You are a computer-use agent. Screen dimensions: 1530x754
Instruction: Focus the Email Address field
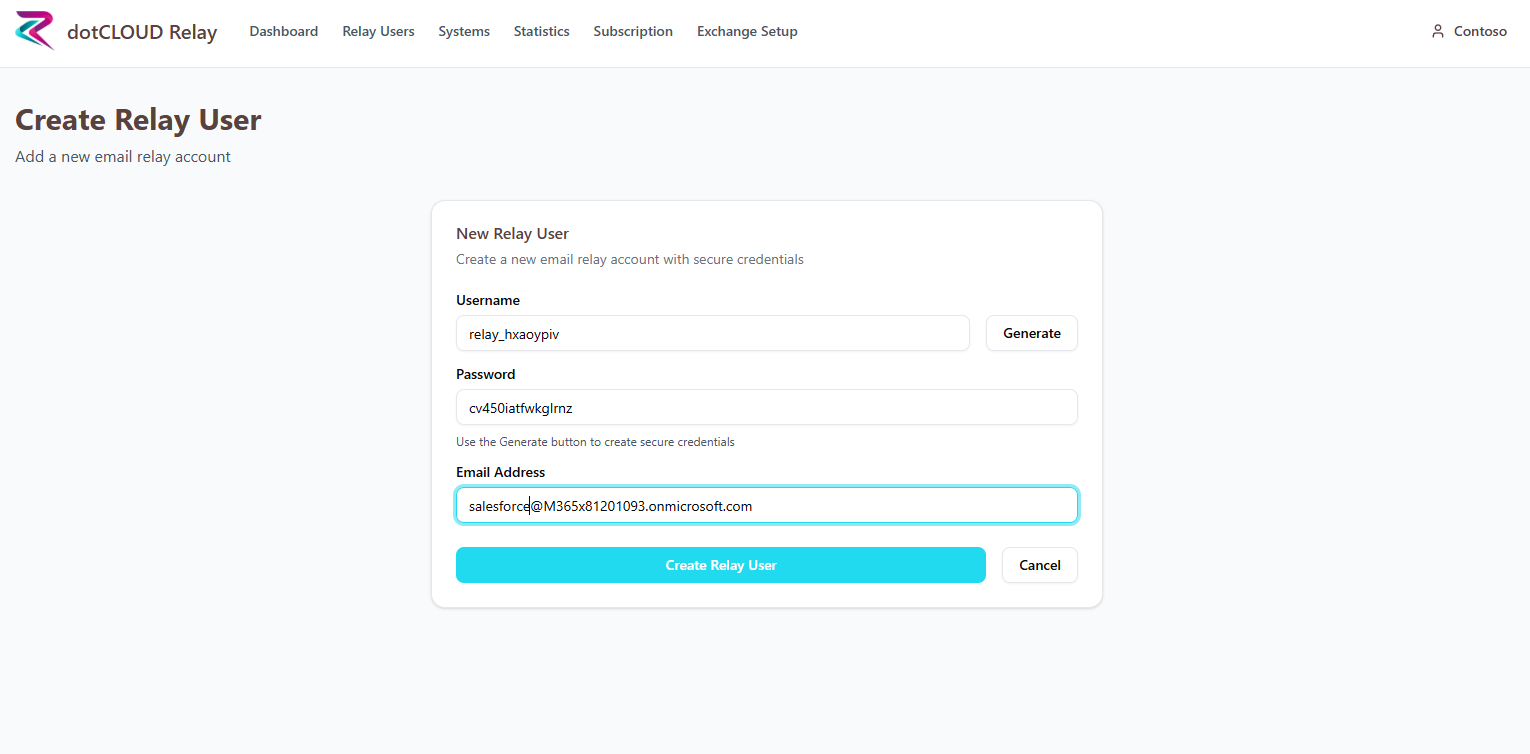tap(766, 505)
